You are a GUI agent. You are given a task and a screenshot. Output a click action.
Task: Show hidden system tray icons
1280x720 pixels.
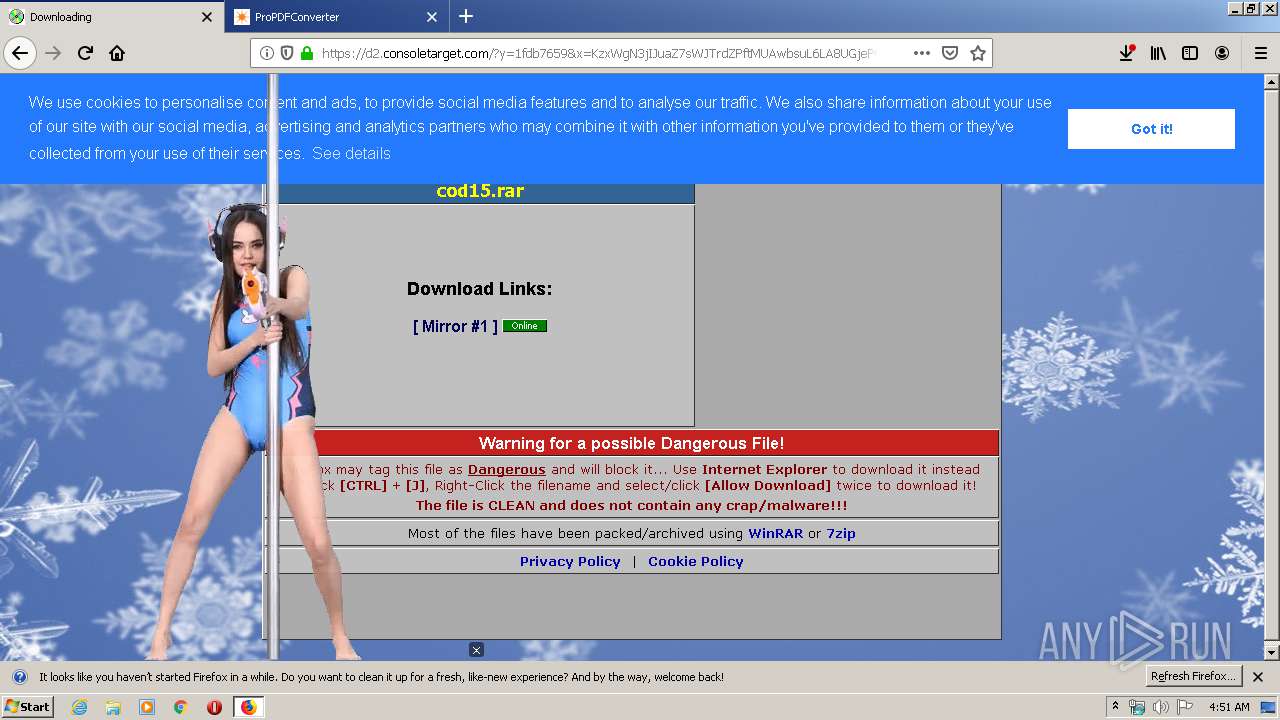pos(1115,707)
